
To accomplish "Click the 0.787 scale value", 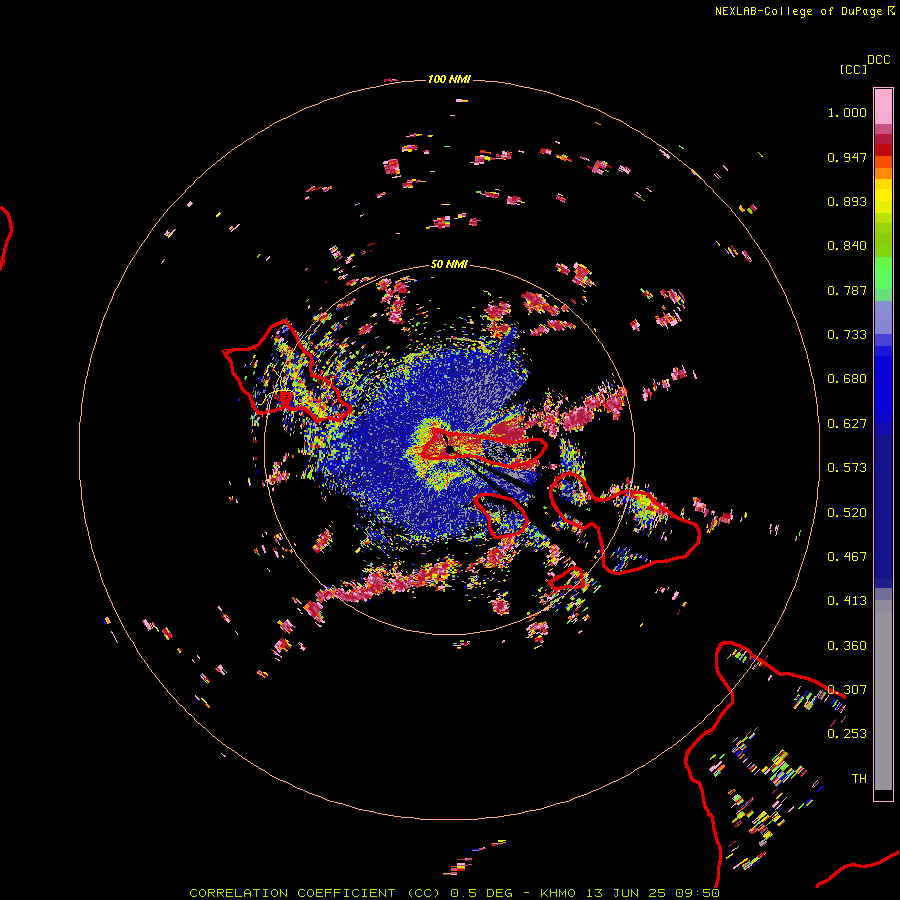I will pyautogui.click(x=847, y=290).
